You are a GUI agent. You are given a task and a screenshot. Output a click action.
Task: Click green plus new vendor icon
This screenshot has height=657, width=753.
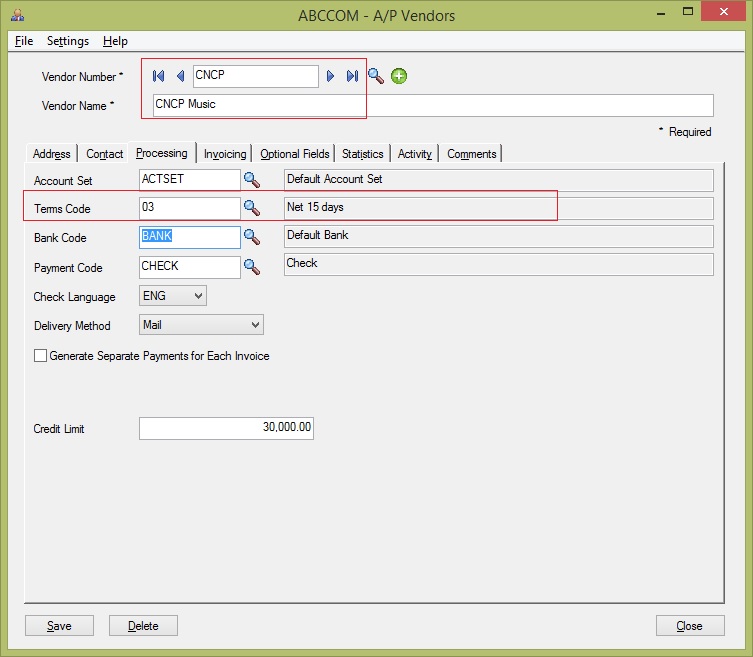[x=399, y=76]
